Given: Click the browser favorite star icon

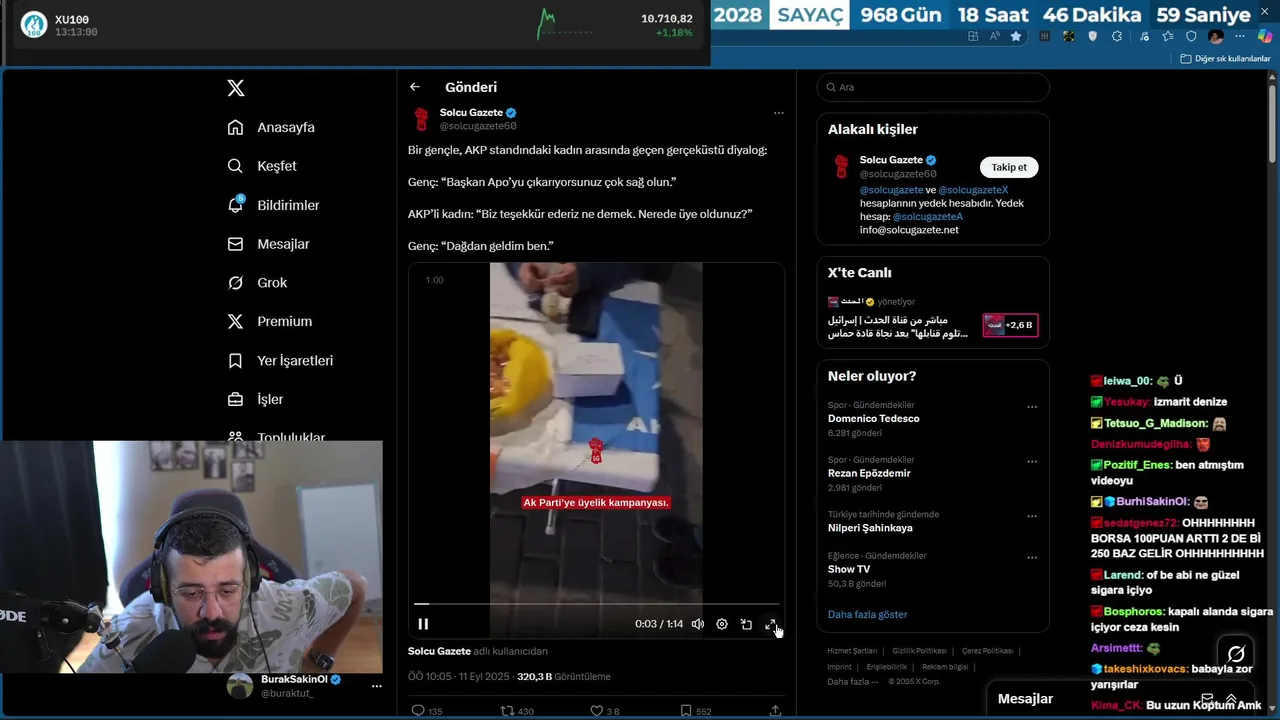Looking at the screenshot, I should [x=1016, y=36].
